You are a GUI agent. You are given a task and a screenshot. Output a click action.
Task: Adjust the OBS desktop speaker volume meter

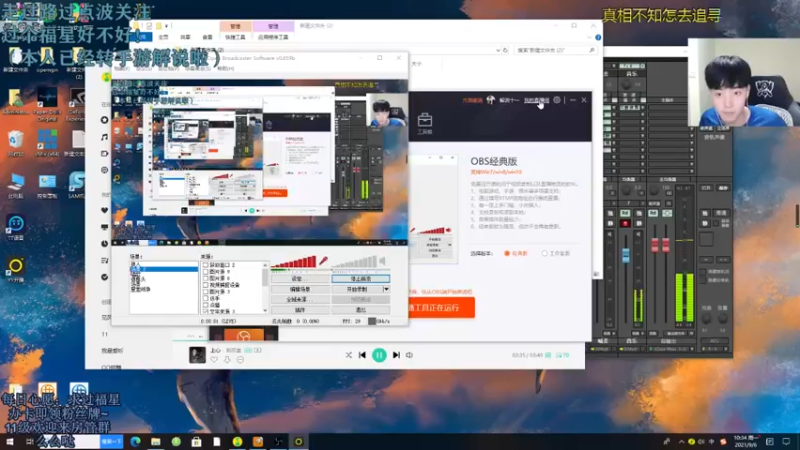point(354,262)
